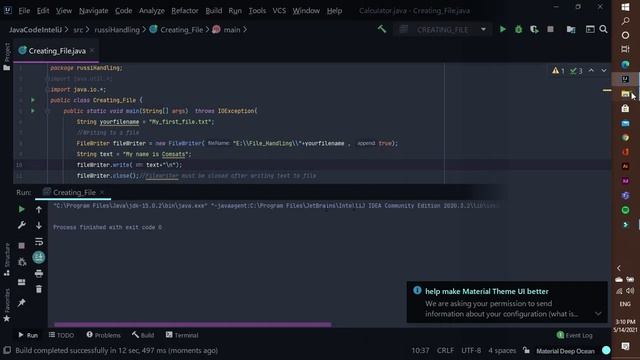The height and width of the screenshot is (360, 640).
Task: Click the console horizontal scrollbar
Action: click(193, 325)
